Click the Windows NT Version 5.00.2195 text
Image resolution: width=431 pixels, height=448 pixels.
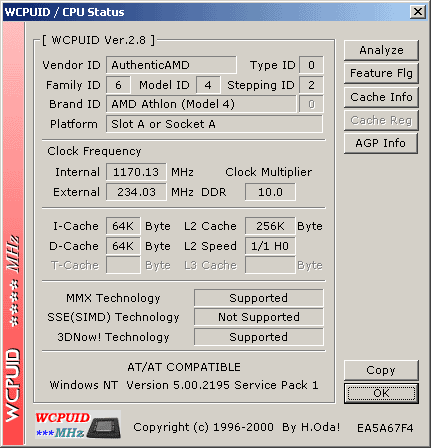184,385
